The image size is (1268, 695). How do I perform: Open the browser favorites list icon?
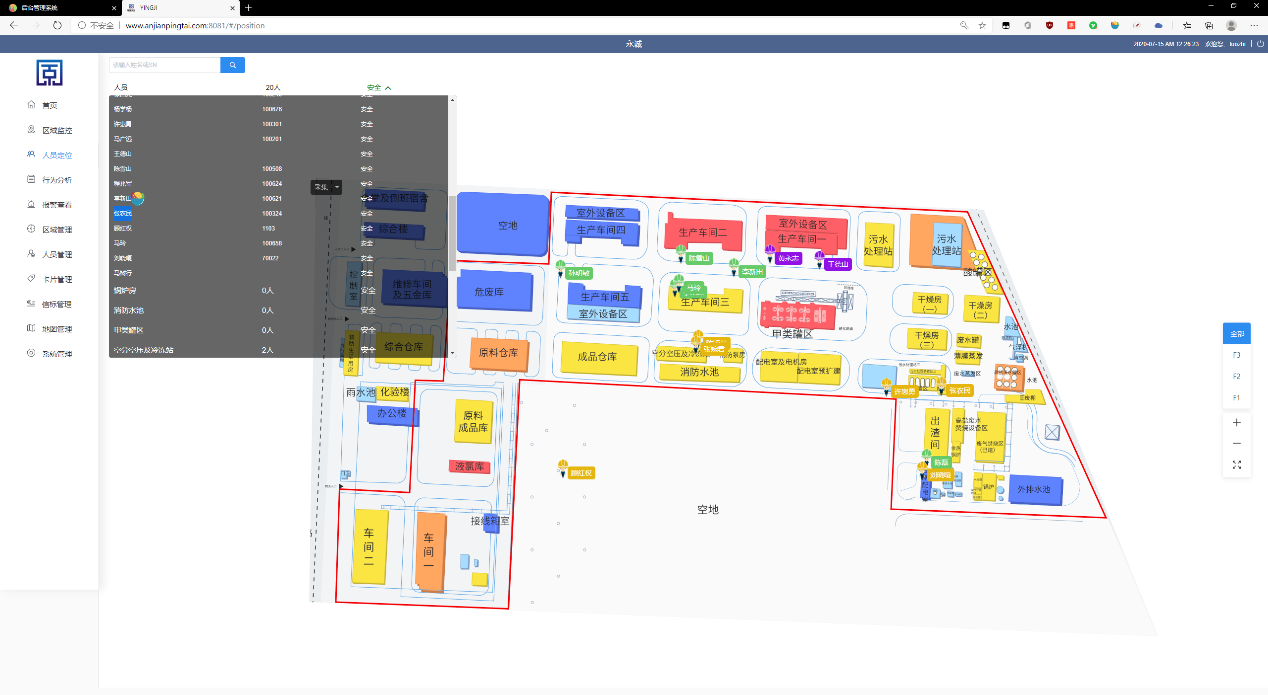pyautogui.click(x=1187, y=24)
